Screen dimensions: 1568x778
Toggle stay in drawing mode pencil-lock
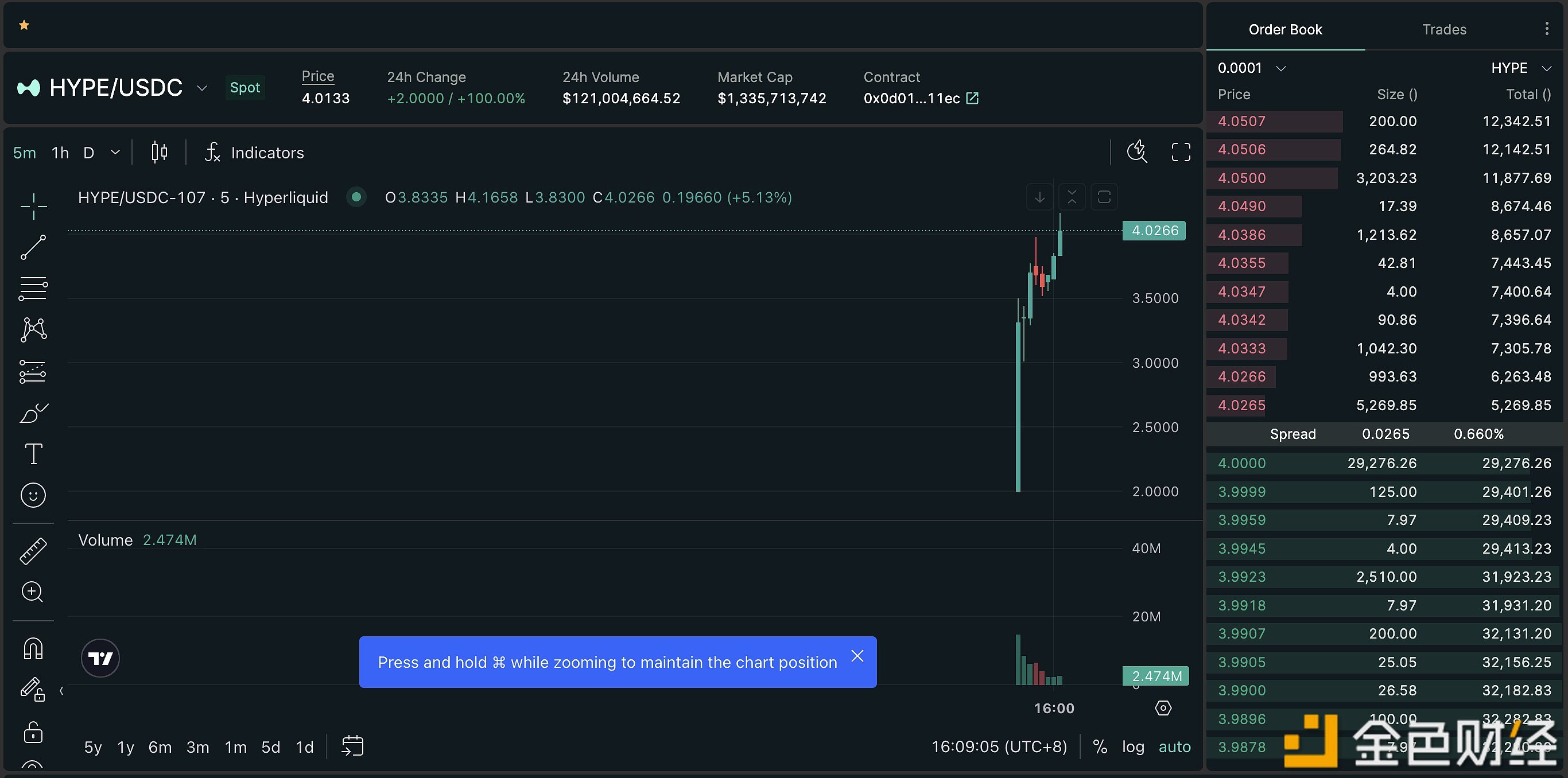pyautogui.click(x=33, y=690)
